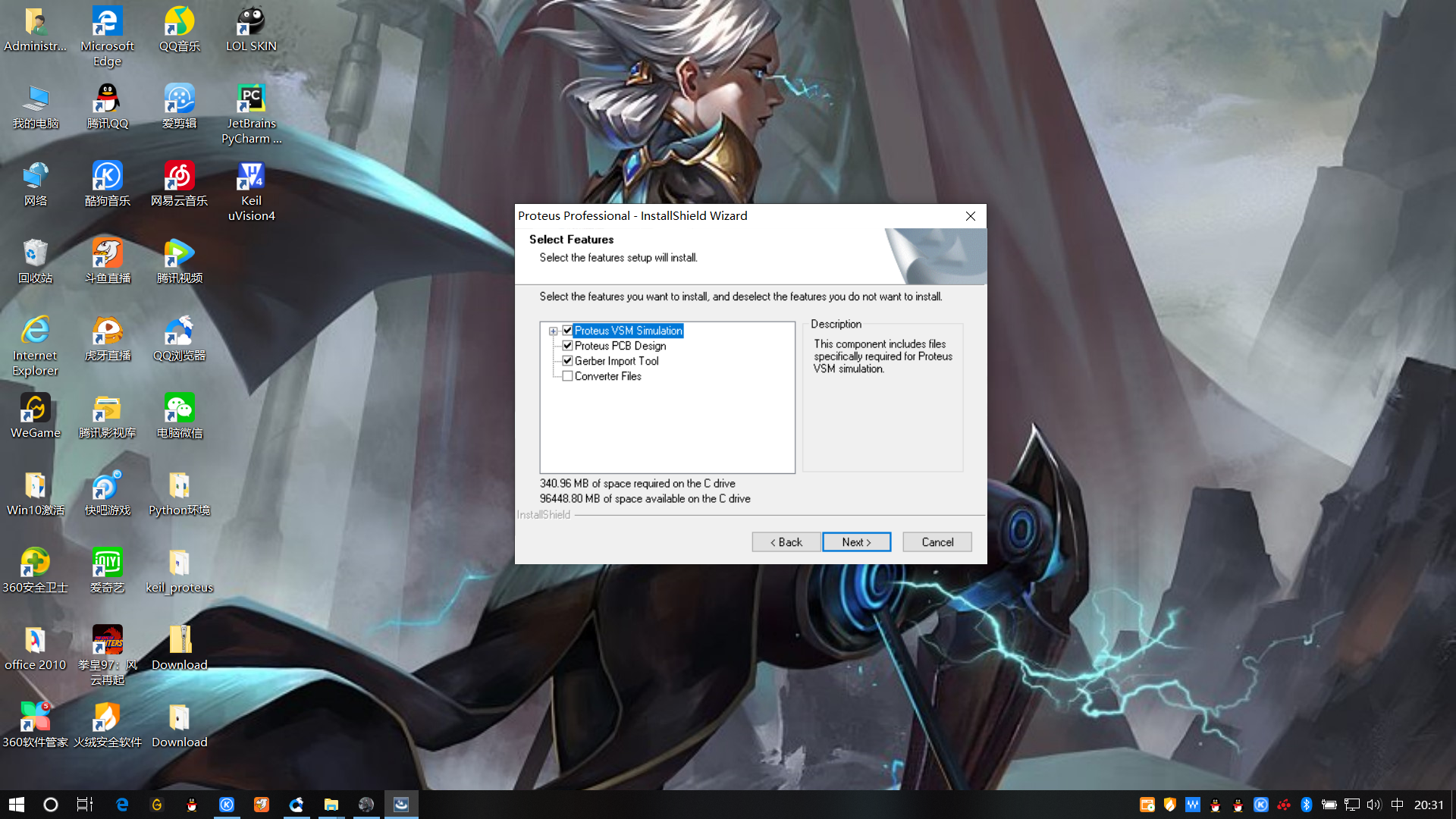1456x819 pixels.
Task: Enable the Converter Files checkbox
Action: click(x=567, y=376)
